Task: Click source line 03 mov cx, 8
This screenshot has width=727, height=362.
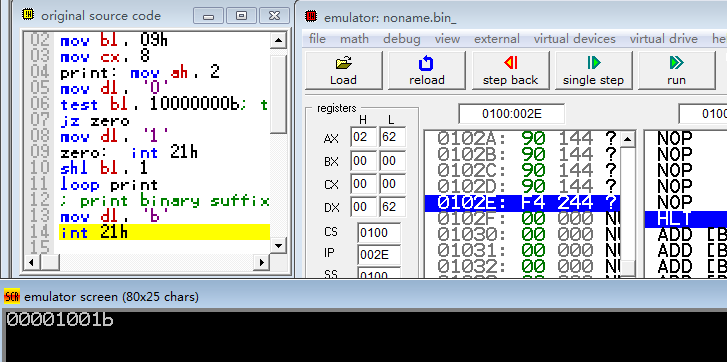Action: point(105,57)
